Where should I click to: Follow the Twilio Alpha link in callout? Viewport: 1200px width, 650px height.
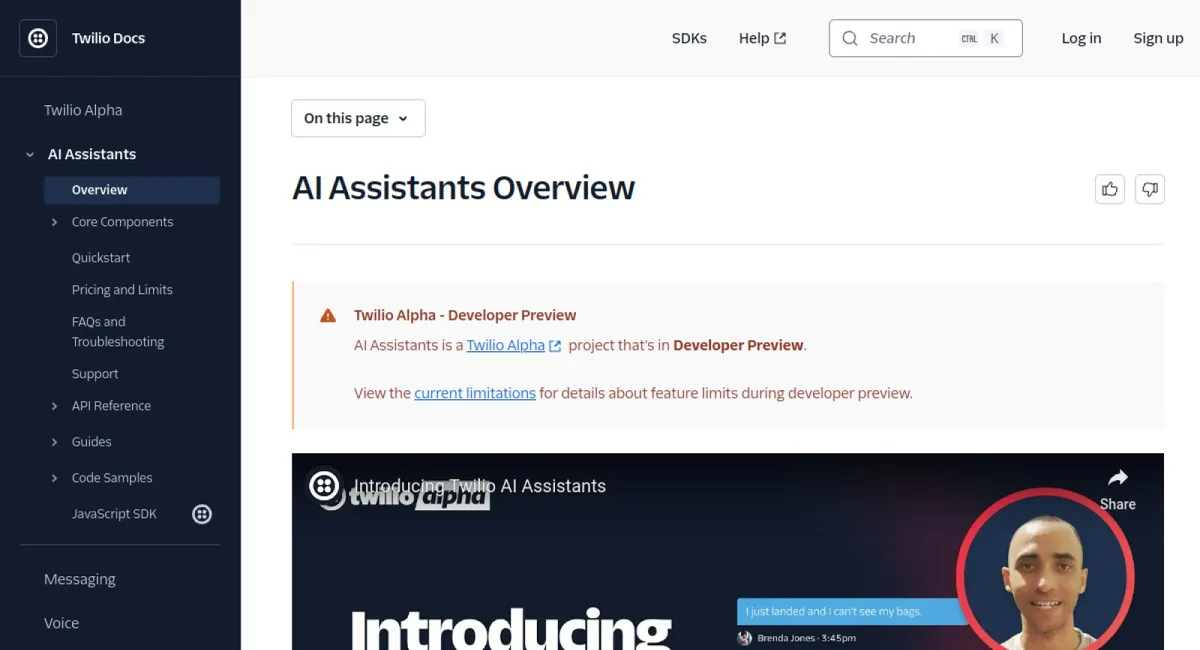(506, 345)
